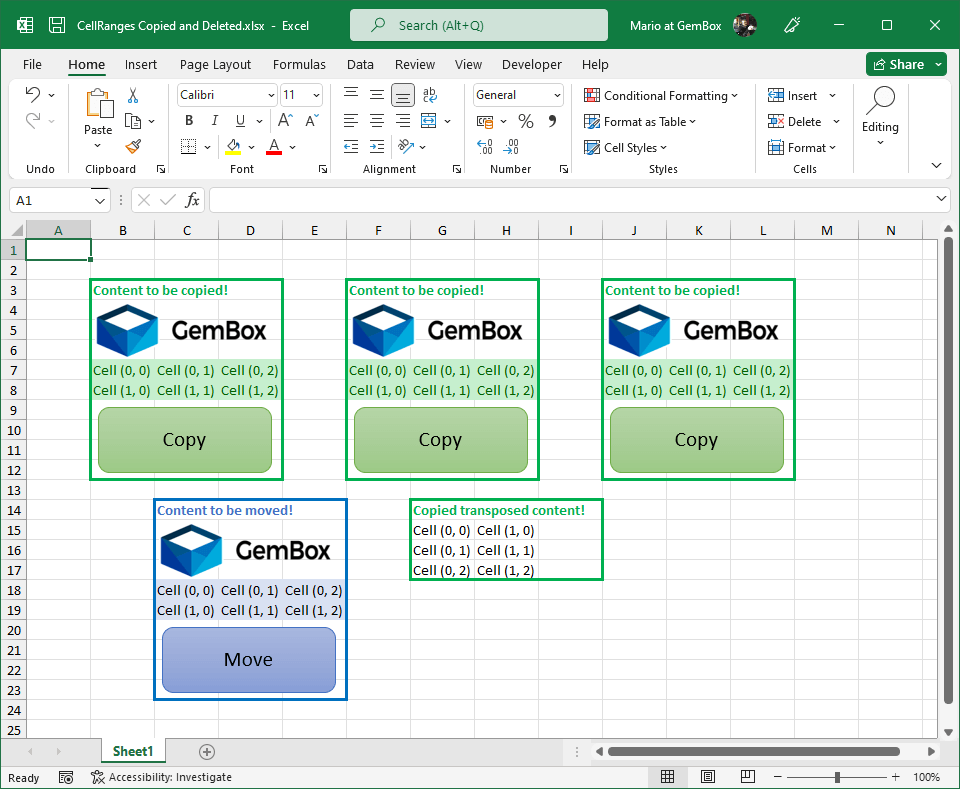Click the Save icon in title bar

[57, 25]
